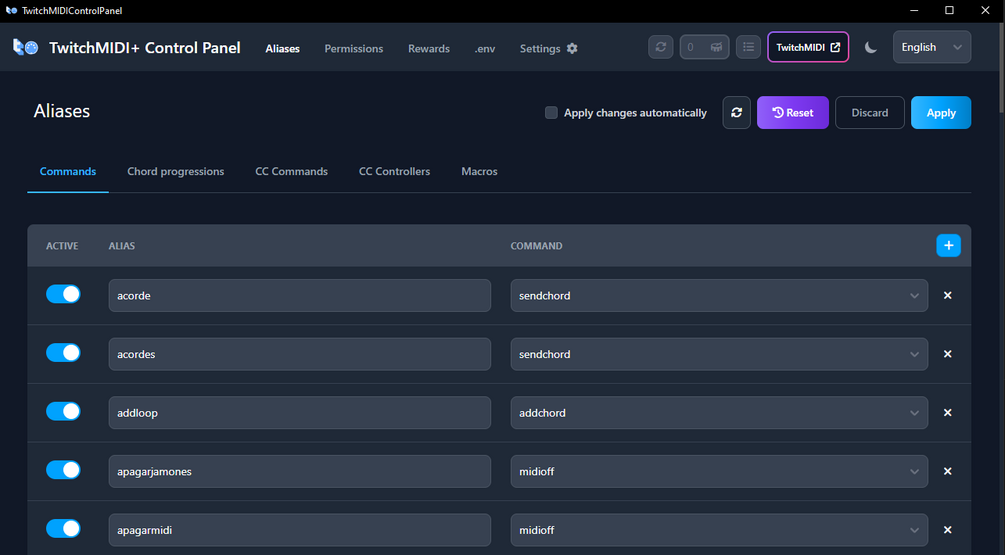Toggle the acordes alias active switch
The image size is (1005, 555).
point(63,352)
